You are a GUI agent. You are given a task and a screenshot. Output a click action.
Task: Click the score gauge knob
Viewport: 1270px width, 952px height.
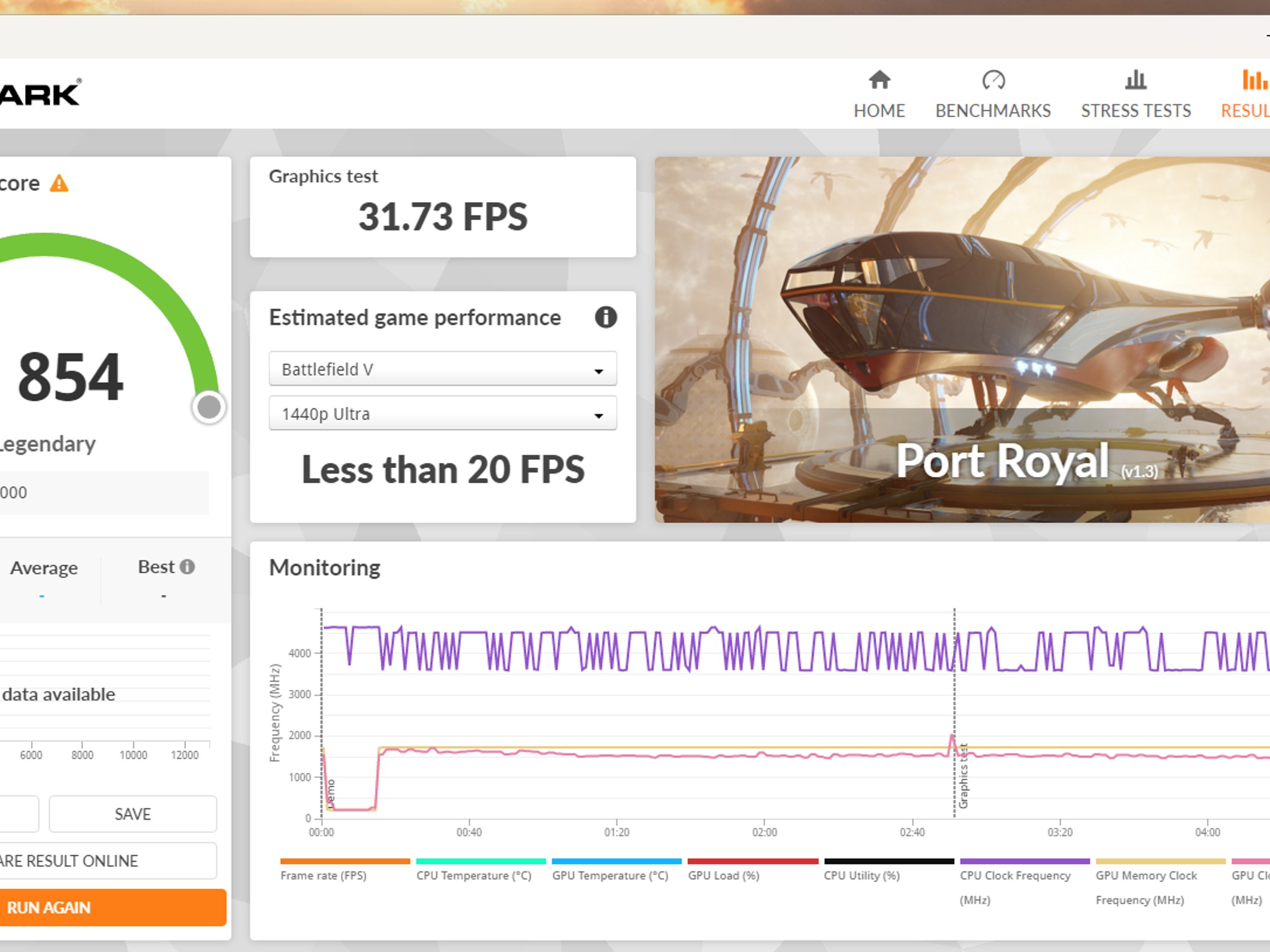pos(209,407)
